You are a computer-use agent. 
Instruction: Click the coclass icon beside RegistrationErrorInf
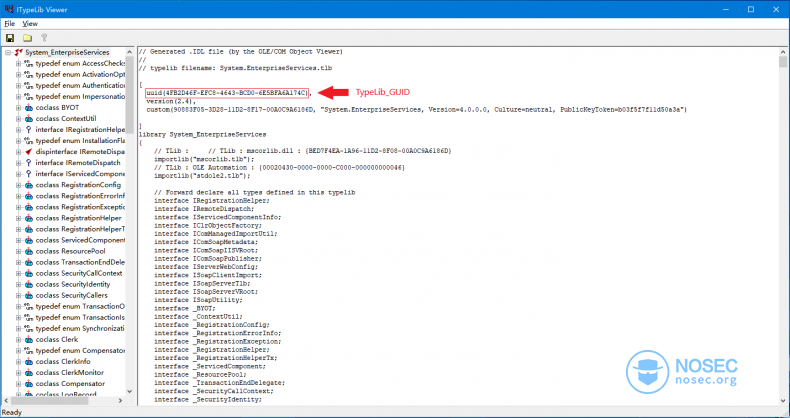click(29, 196)
